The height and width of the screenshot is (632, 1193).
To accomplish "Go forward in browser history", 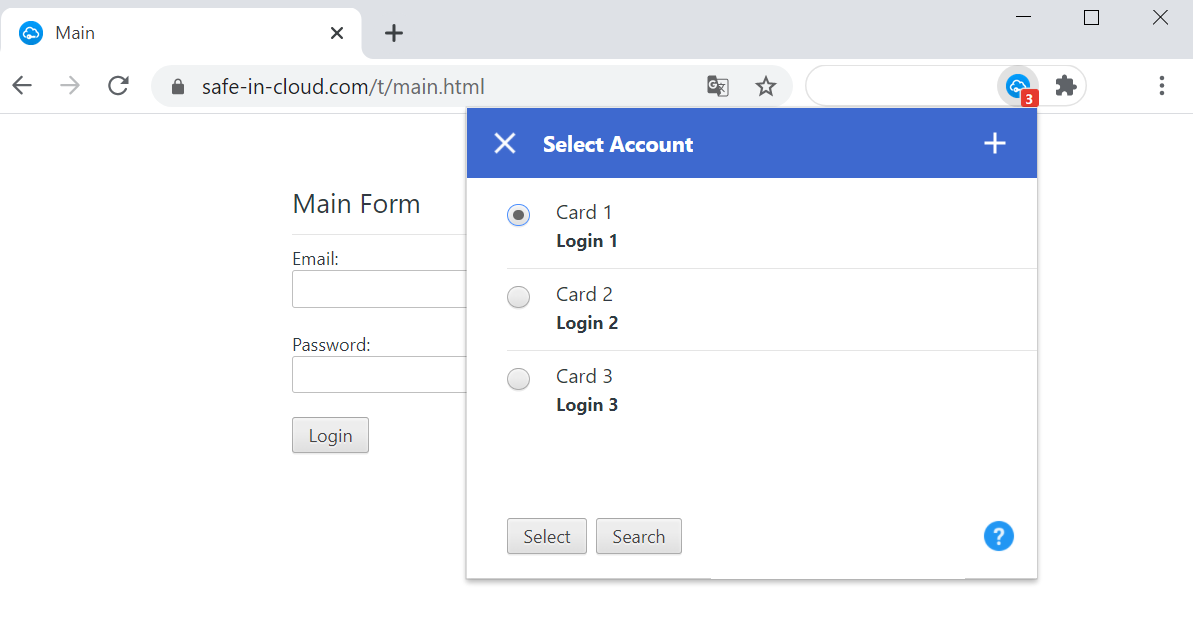I will pyautogui.click(x=70, y=85).
